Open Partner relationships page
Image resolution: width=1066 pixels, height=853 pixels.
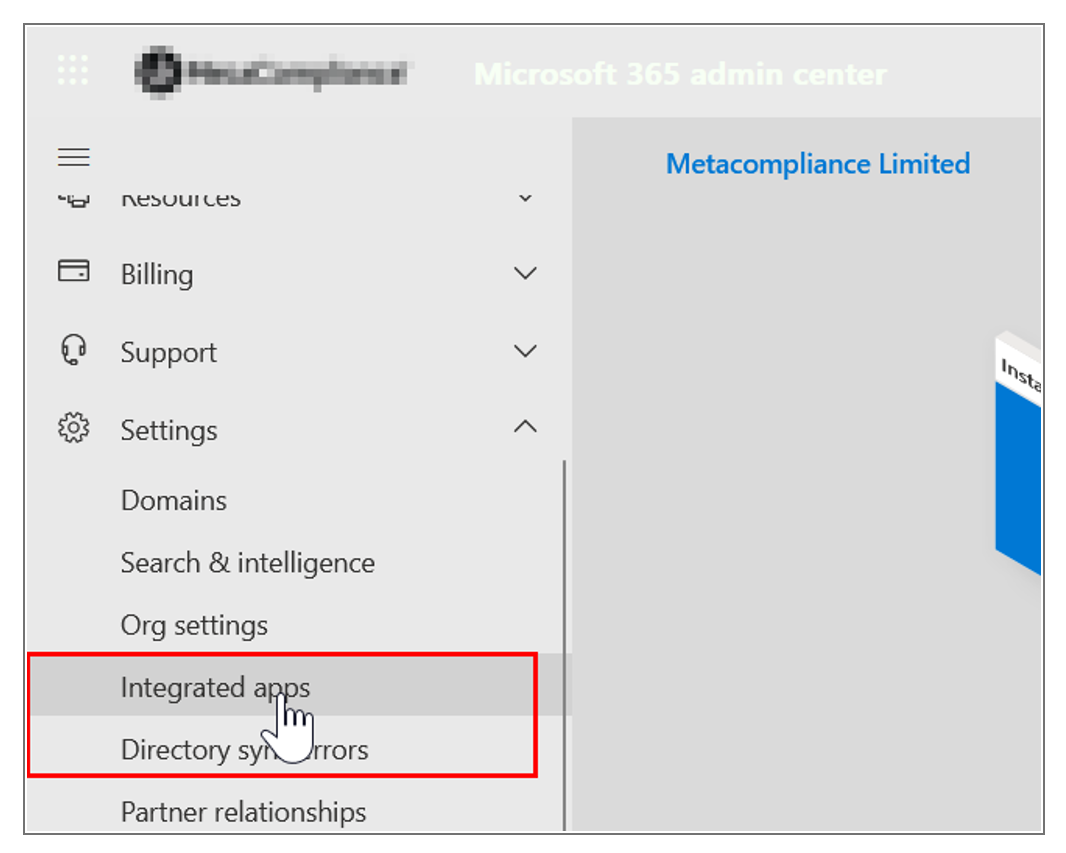point(243,813)
